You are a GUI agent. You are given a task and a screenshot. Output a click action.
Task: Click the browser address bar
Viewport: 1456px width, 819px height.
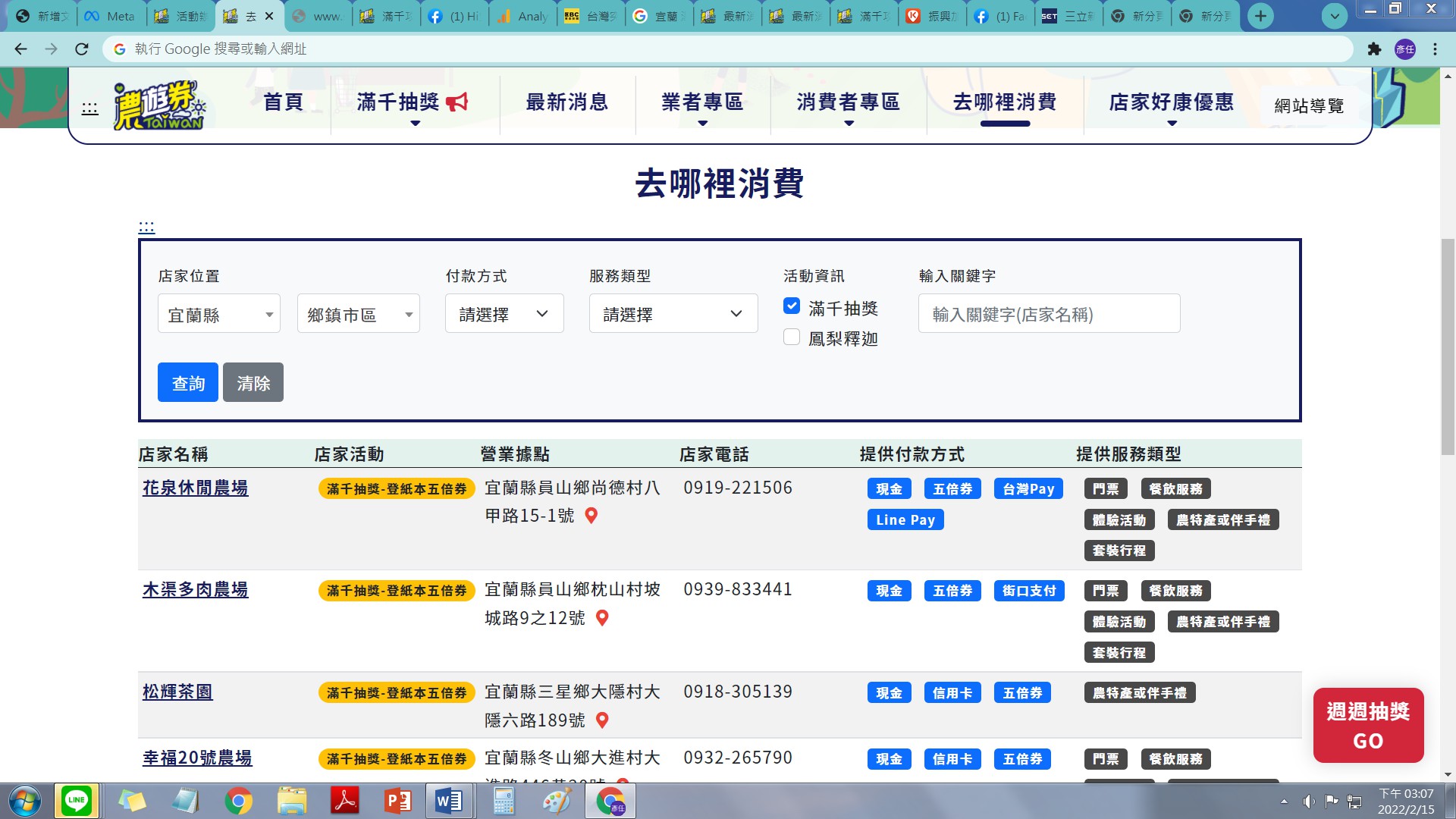click(x=728, y=49)
